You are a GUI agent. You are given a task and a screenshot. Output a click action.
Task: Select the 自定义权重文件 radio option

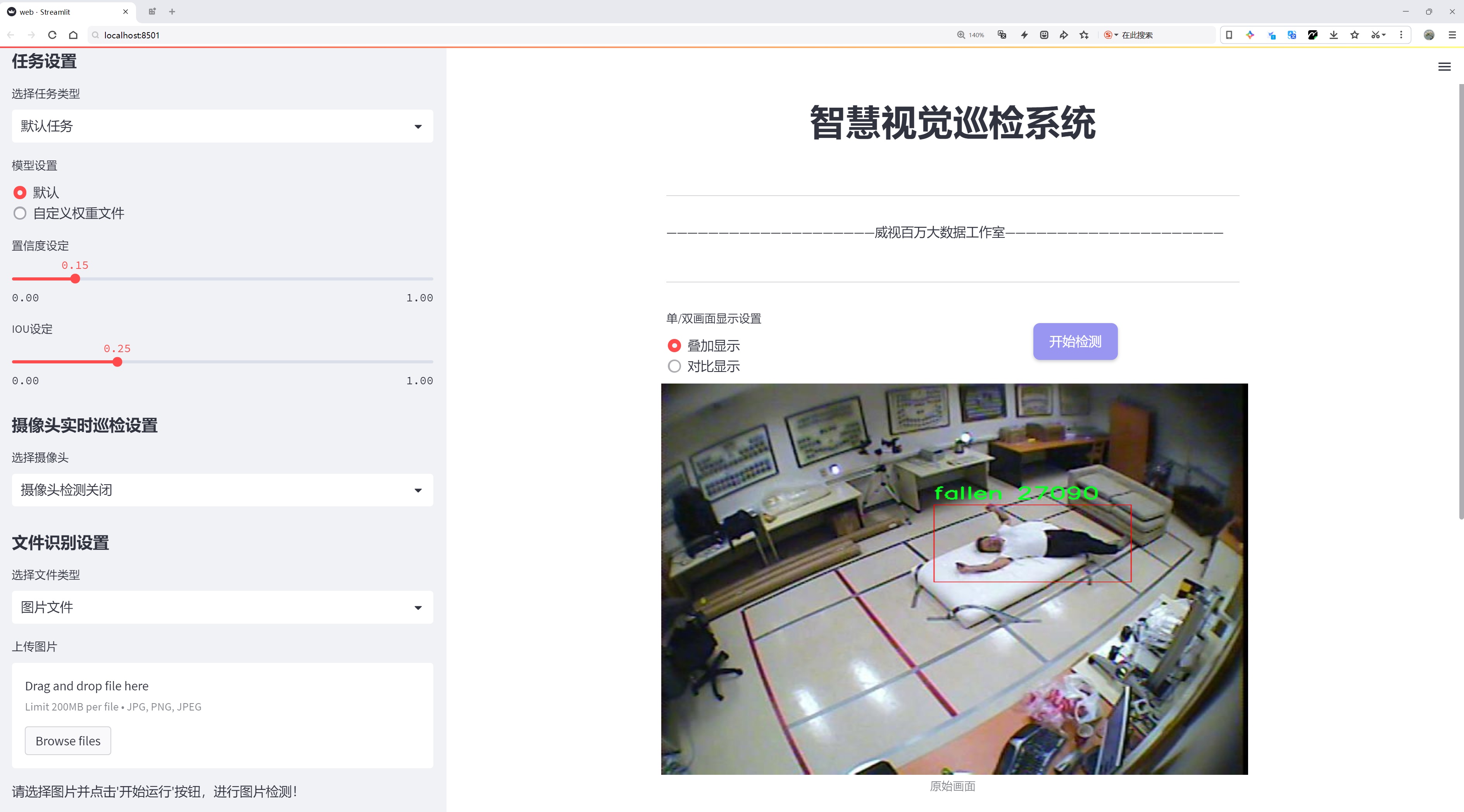(x=20, y=213)
